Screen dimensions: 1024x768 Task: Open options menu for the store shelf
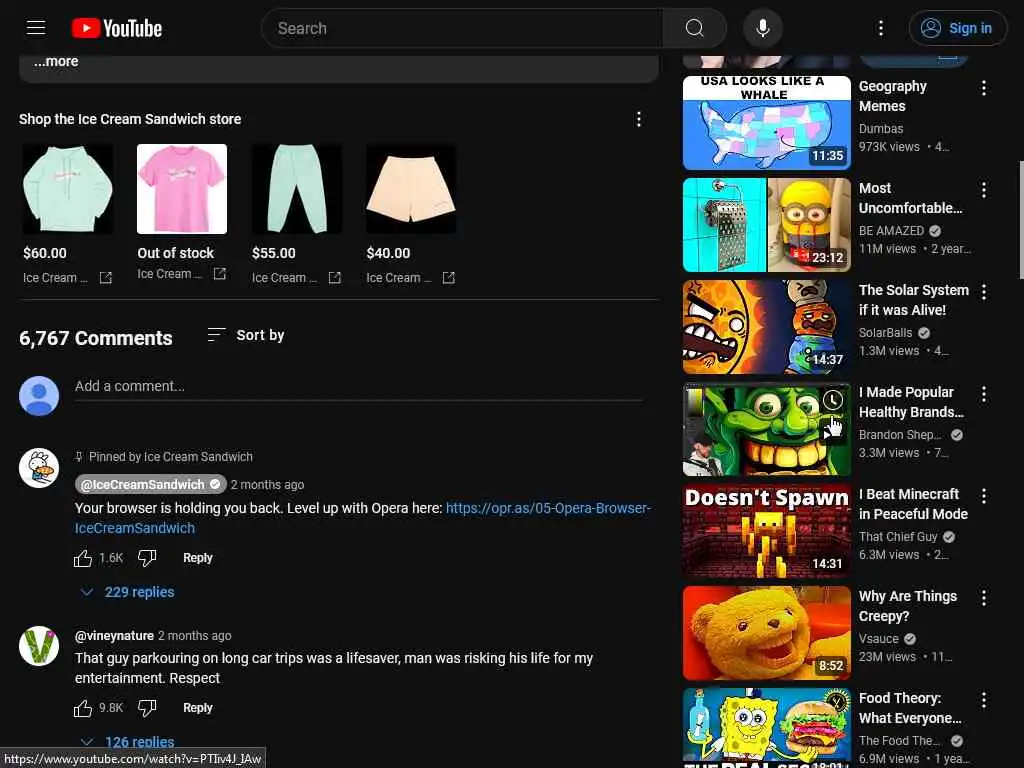coord(639,119)
